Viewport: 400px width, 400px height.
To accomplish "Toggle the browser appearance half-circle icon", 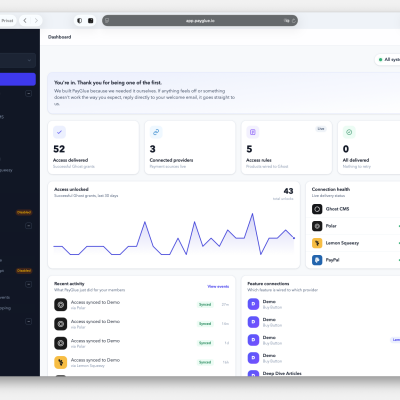I will [x=80, y=21].
